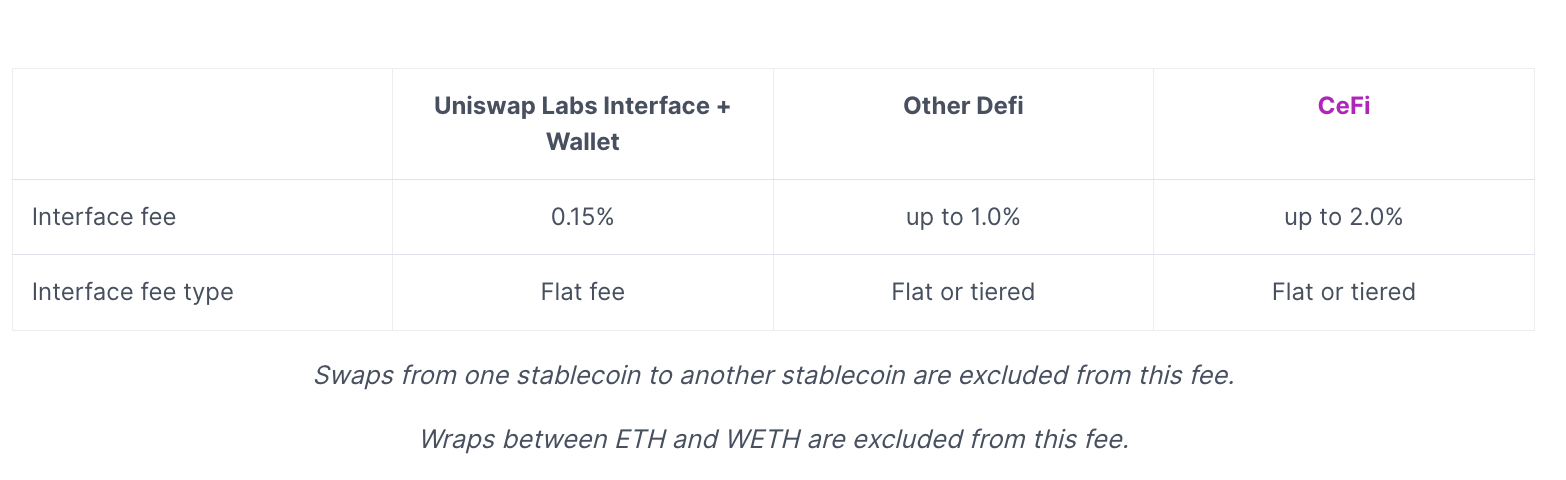Click the stablecoin swaps exclusion note
This screenshot has width=1566, height=480.
(x=774, y=376)
